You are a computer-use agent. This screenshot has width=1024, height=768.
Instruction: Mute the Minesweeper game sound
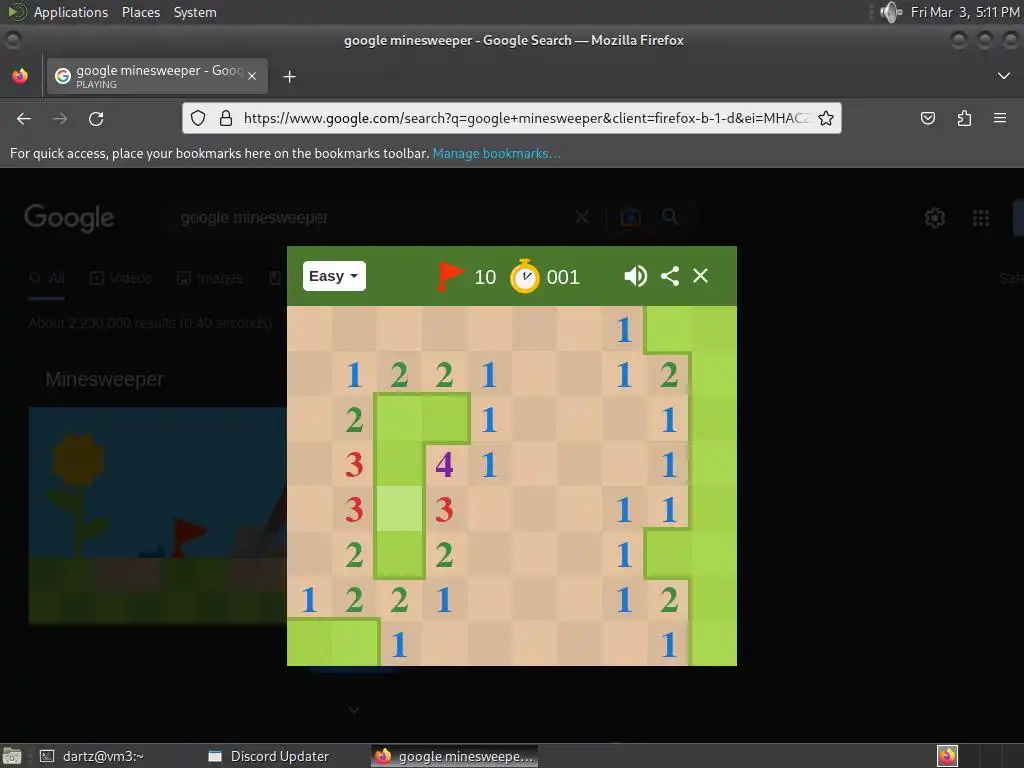(635, 276)
